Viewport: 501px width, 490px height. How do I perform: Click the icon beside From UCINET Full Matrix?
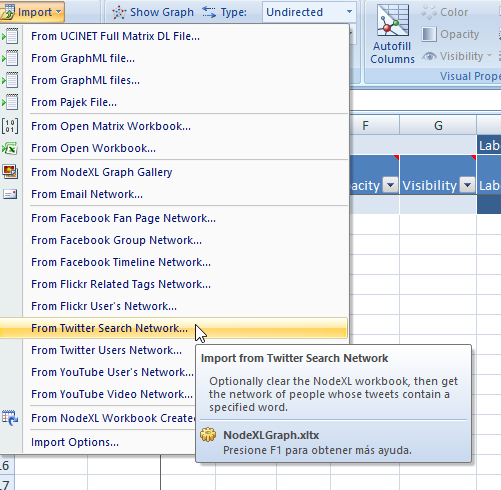[x=10, y=36]
